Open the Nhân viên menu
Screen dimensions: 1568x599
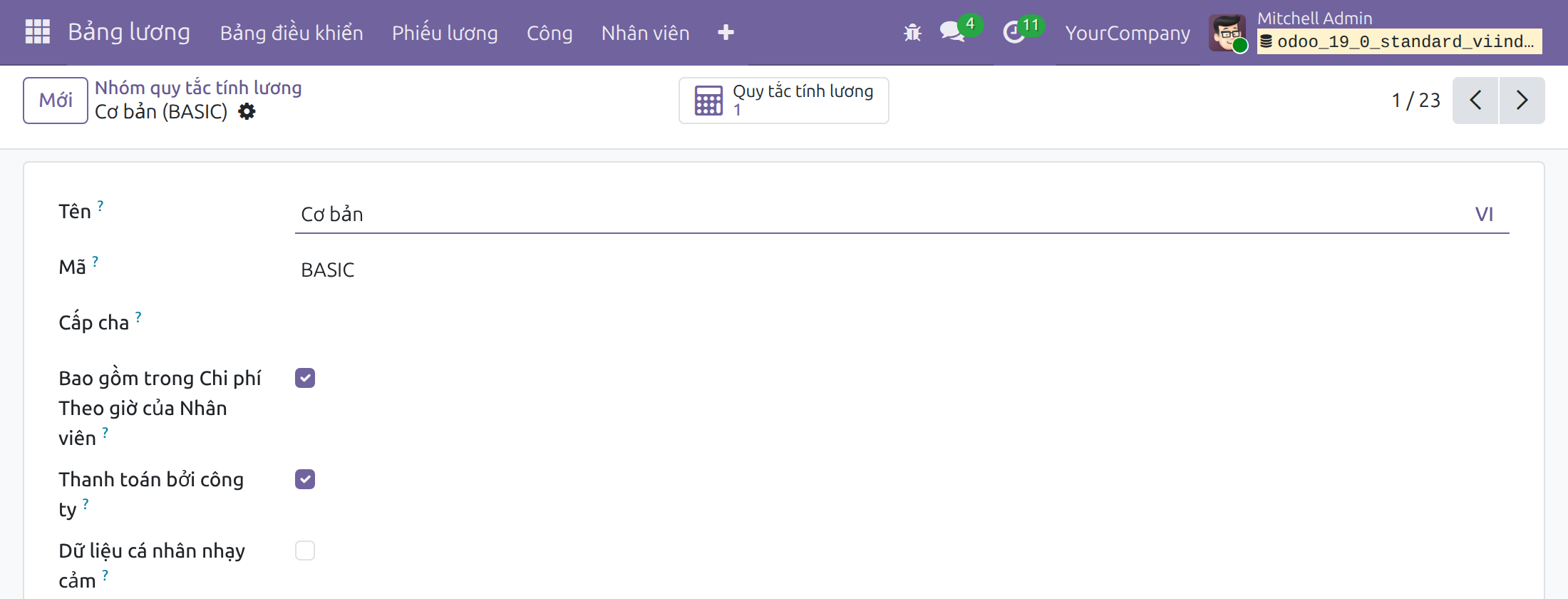(645, 33)
